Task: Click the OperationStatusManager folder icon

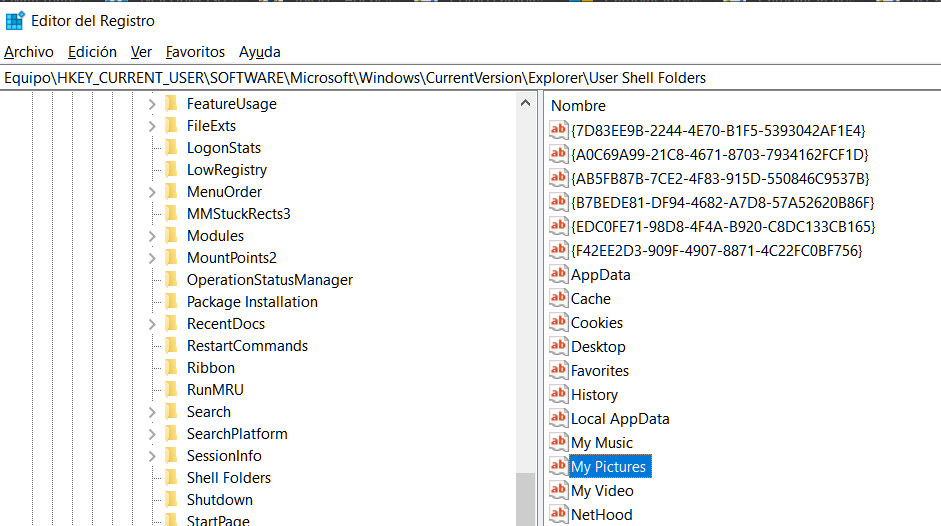Action: click(171, 279)
